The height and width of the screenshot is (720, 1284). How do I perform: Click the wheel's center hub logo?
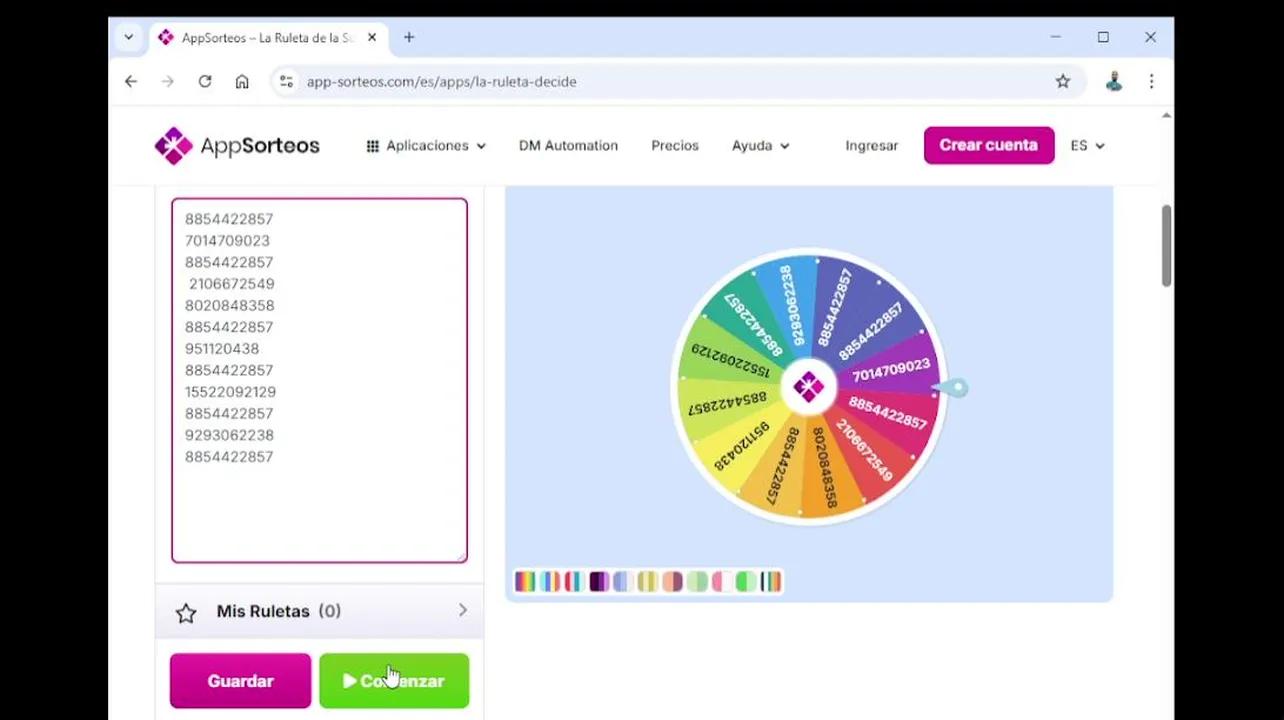[808, 387]
